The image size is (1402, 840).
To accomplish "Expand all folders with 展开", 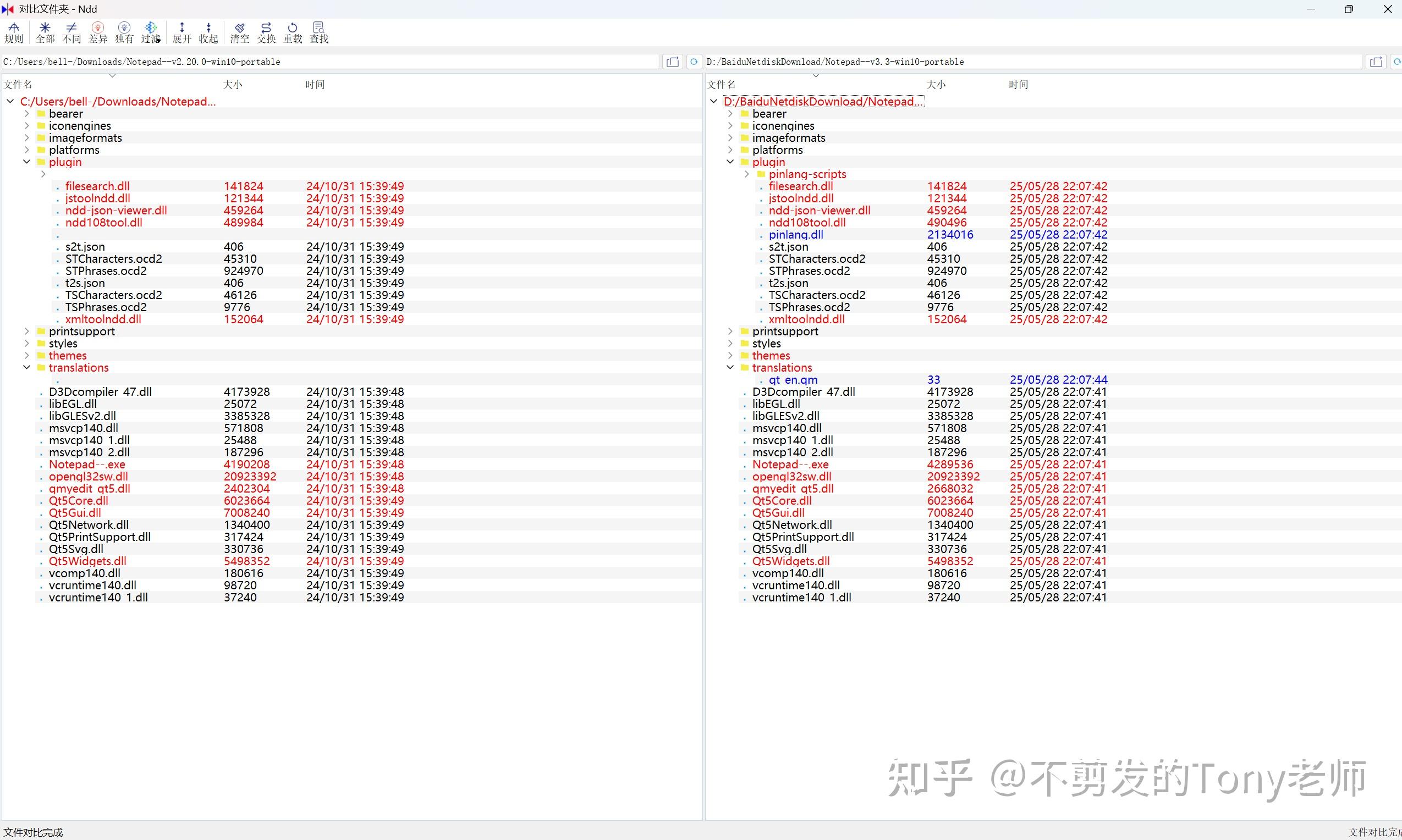I will (182, 33).
